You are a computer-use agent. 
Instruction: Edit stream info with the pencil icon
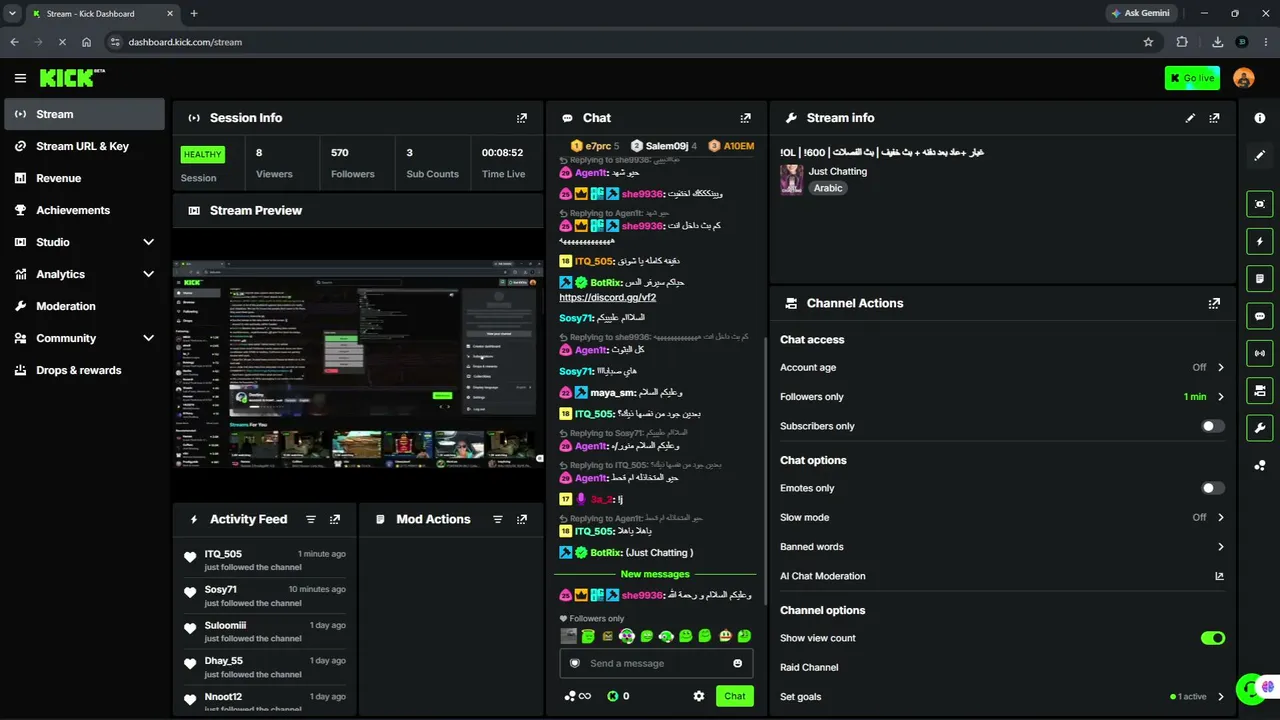(x=1190, y=118)
